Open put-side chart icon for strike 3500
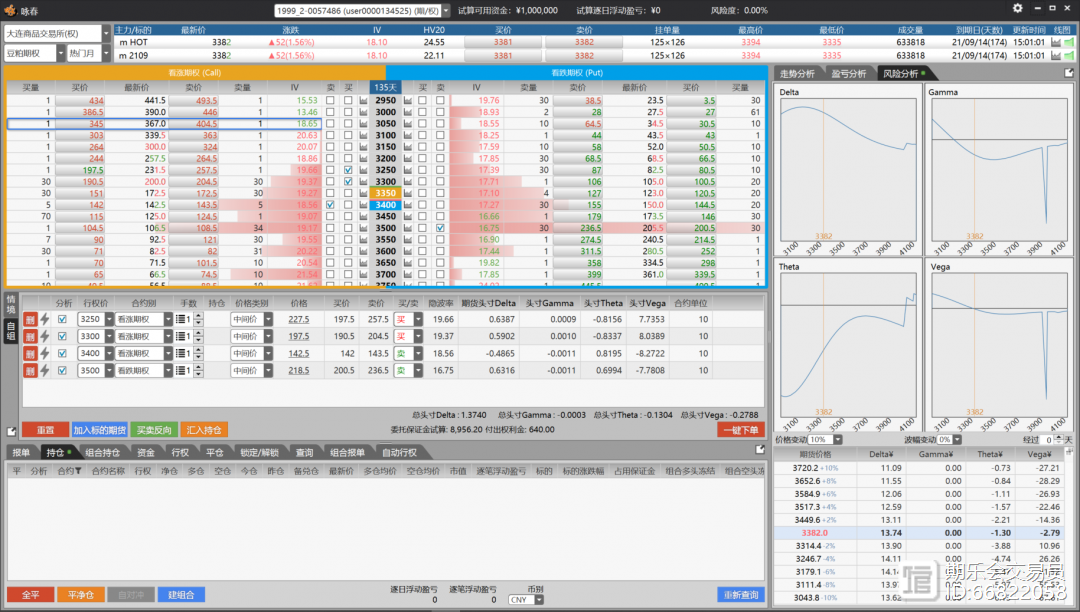 click(408, 228)
